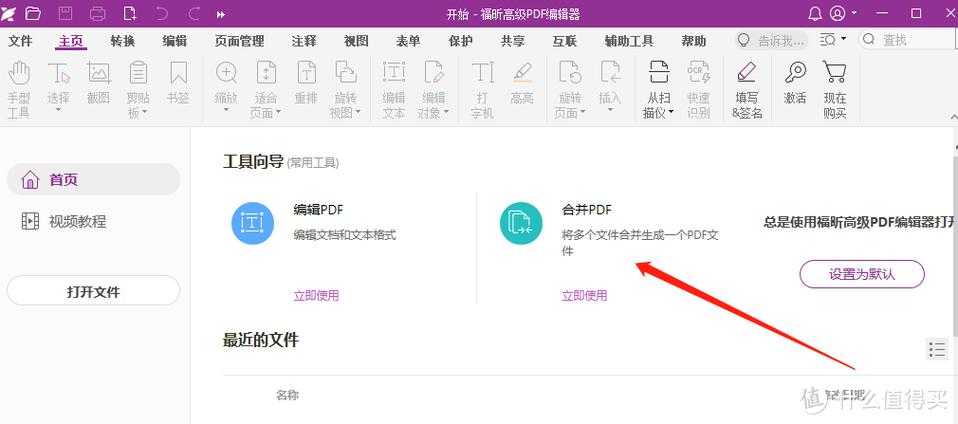Click the 查找 search field

pyautogui.click(x=908, y=40)
